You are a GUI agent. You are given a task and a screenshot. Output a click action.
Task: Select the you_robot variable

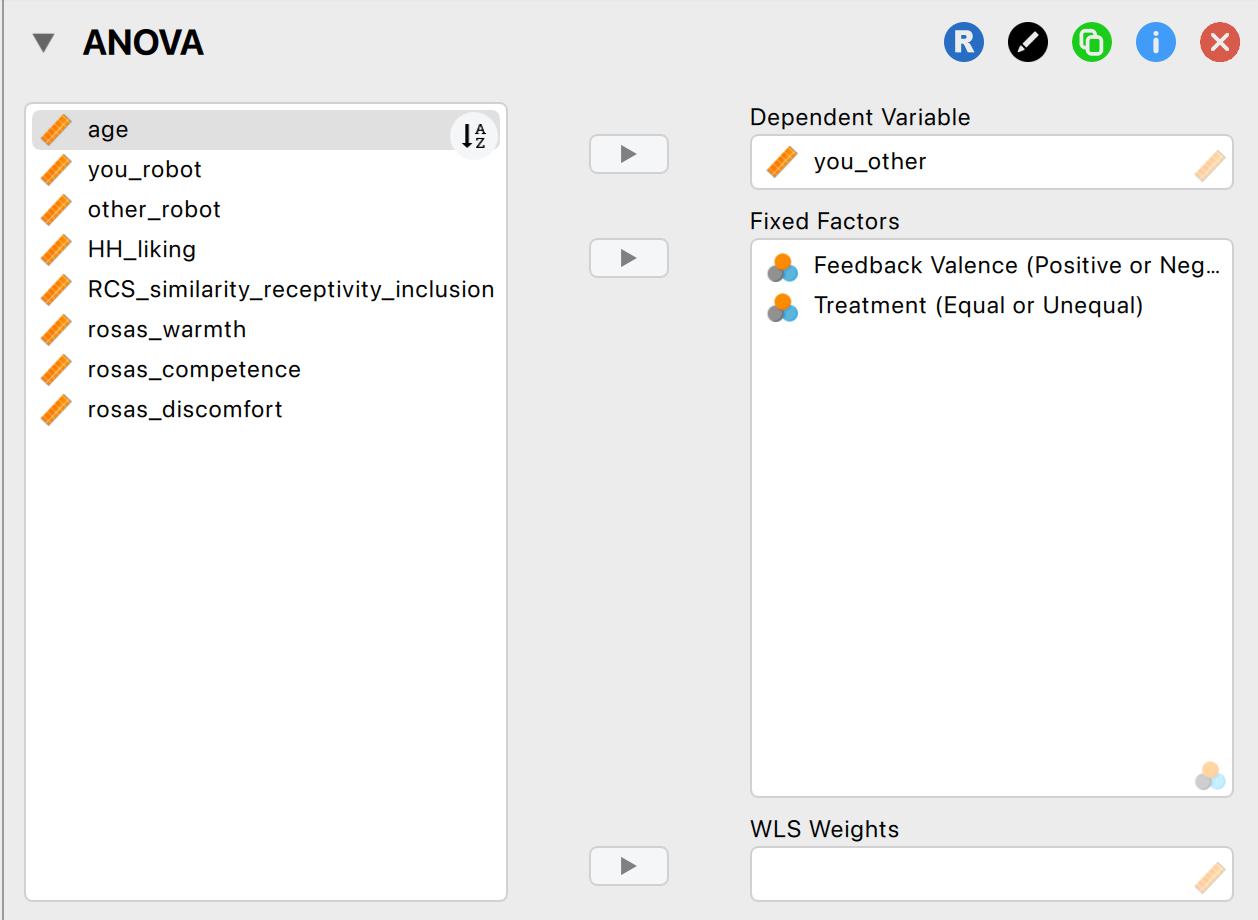click(x=145, y=170)
